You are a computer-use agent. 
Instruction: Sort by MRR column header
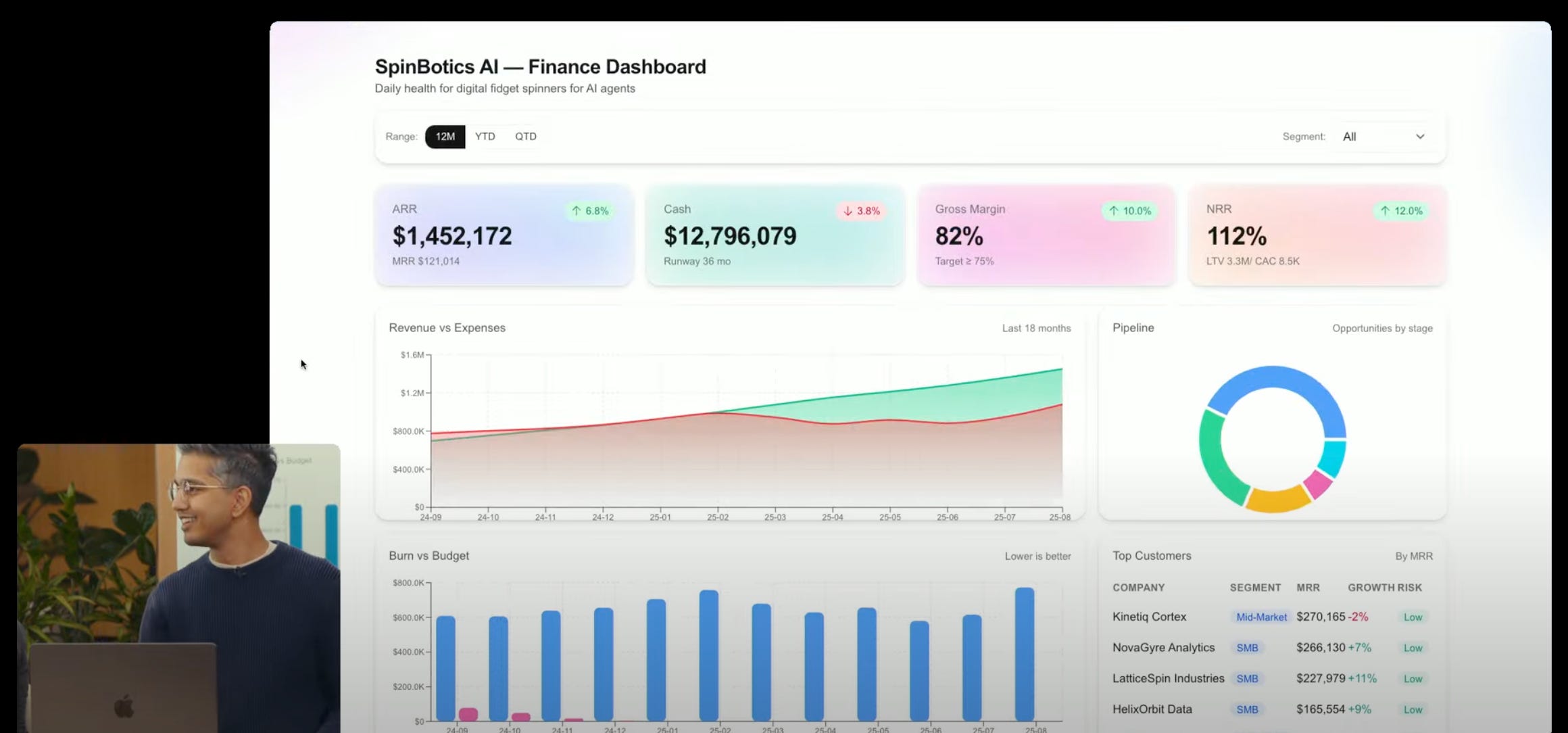(1307, 588)
